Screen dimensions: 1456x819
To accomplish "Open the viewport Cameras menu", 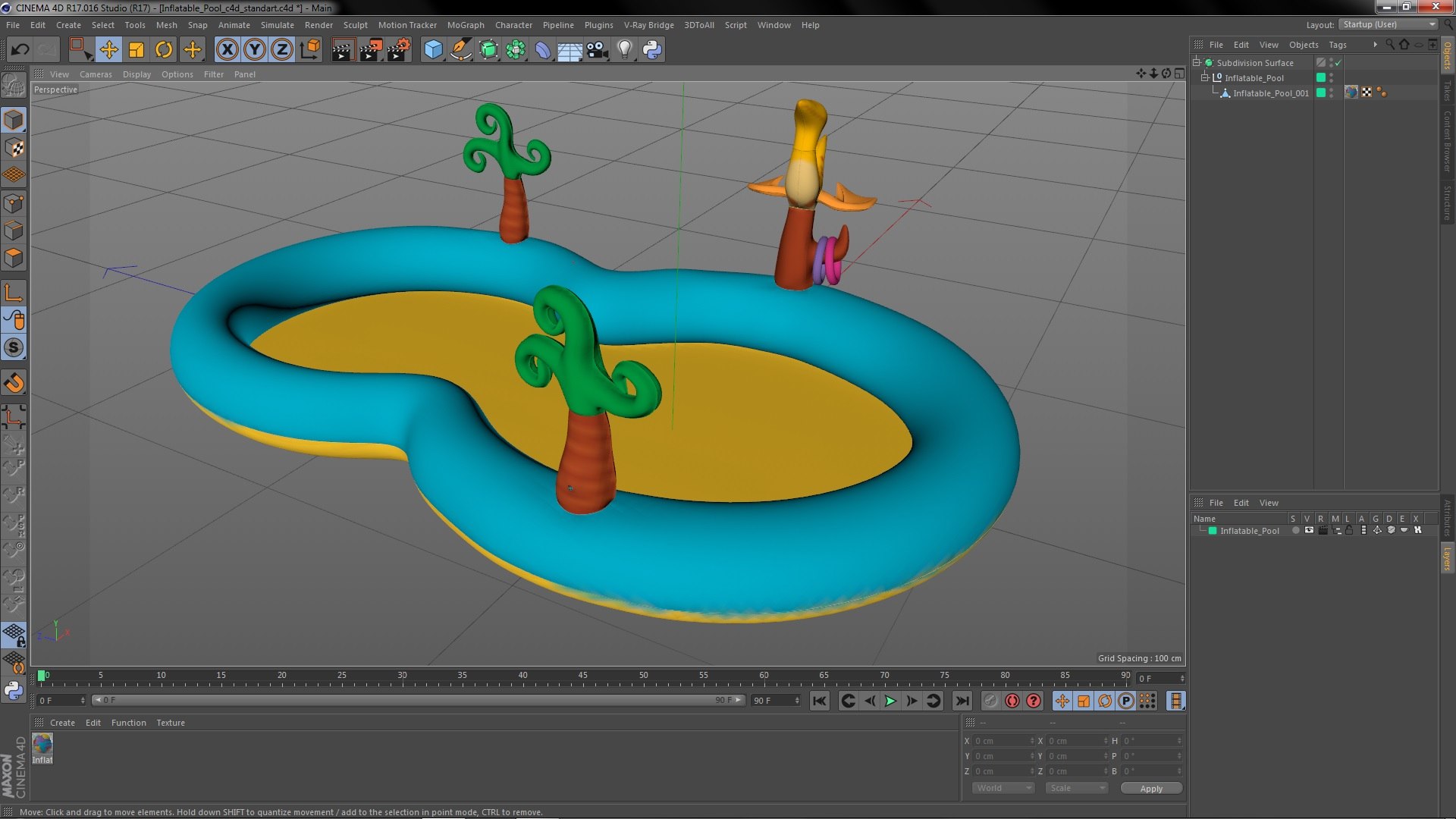I will coord(96,74).
